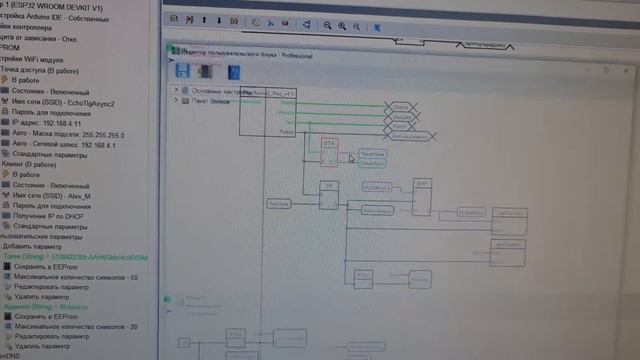Click Добавить параметр

pyautogui.click(x=32, y=246)
